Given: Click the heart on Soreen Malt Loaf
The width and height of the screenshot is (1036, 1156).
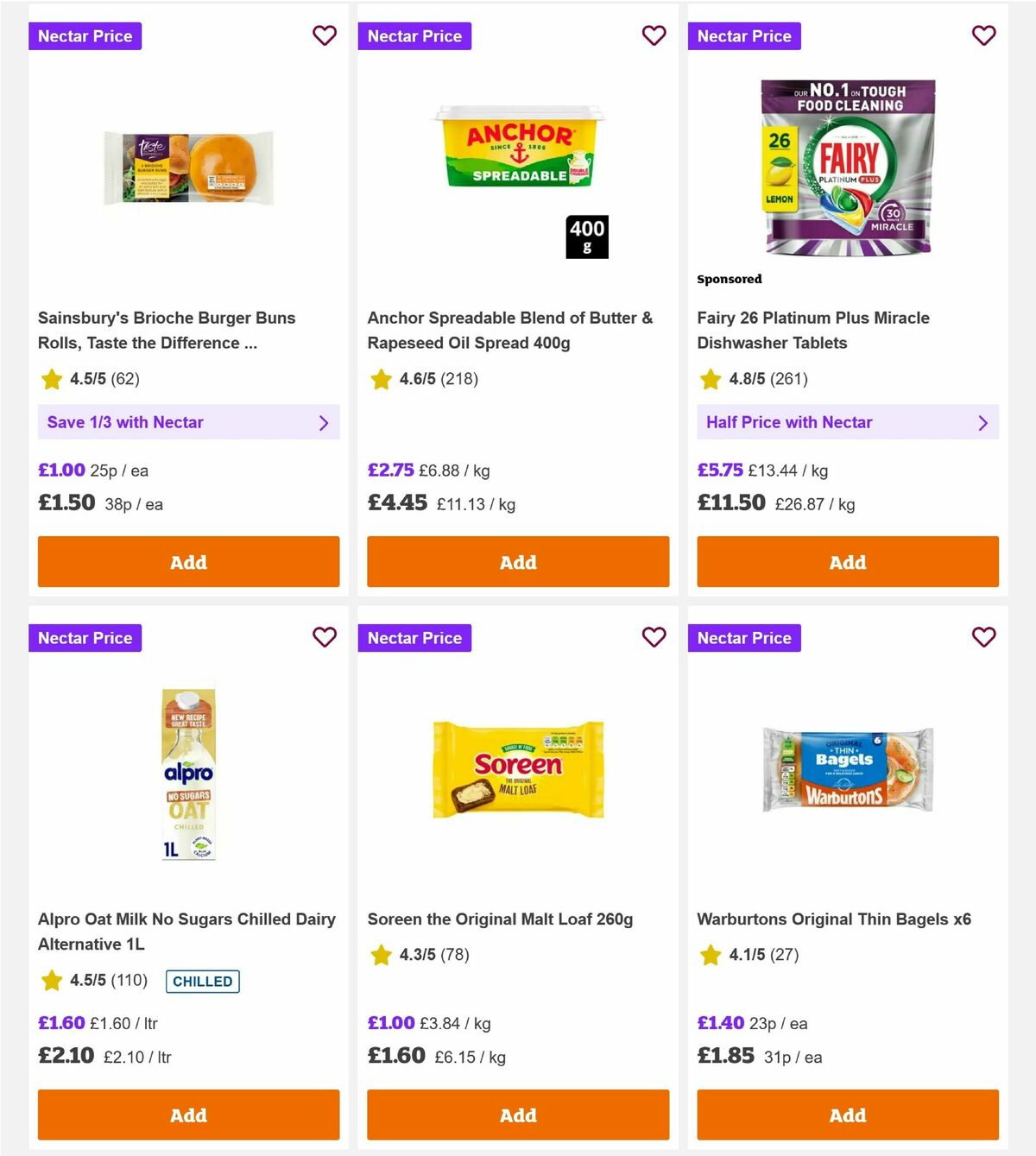Looking at the screenshot, I should point(654,637).
